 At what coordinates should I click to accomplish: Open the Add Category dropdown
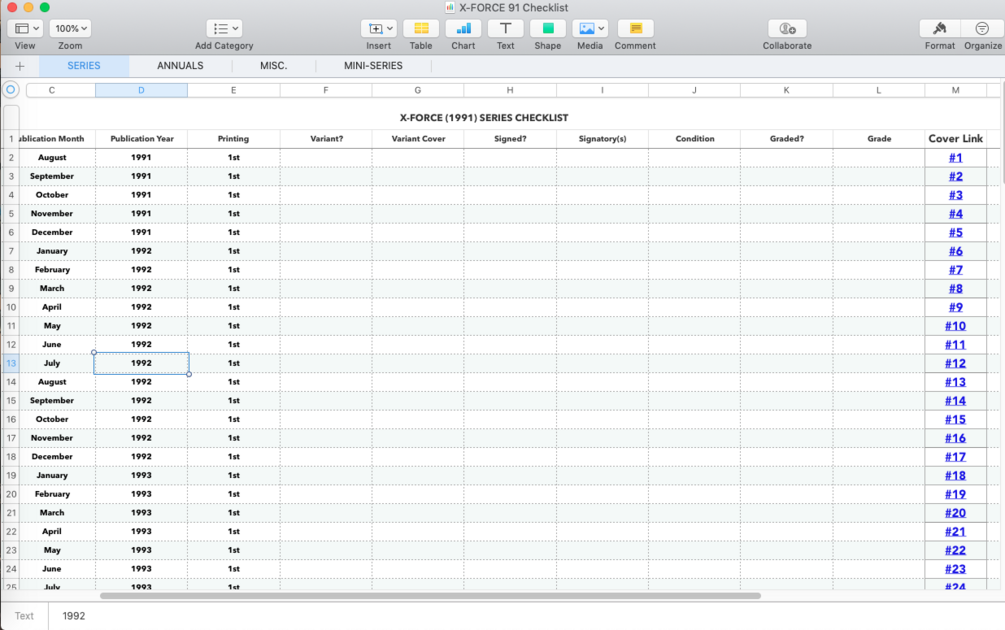(x=224, y=29)
